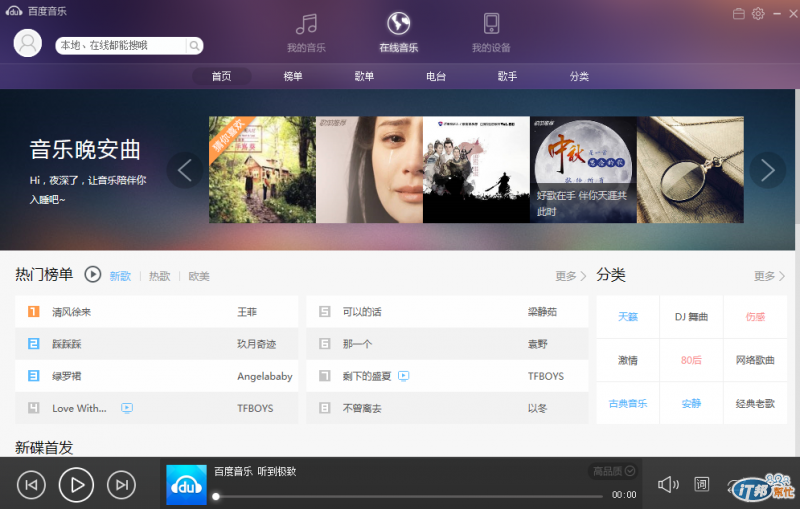Image resolution: width=800 pixels, height=509 pixels.
Task: Switch to 歌单 tab
Action: (x=364, y=77)
